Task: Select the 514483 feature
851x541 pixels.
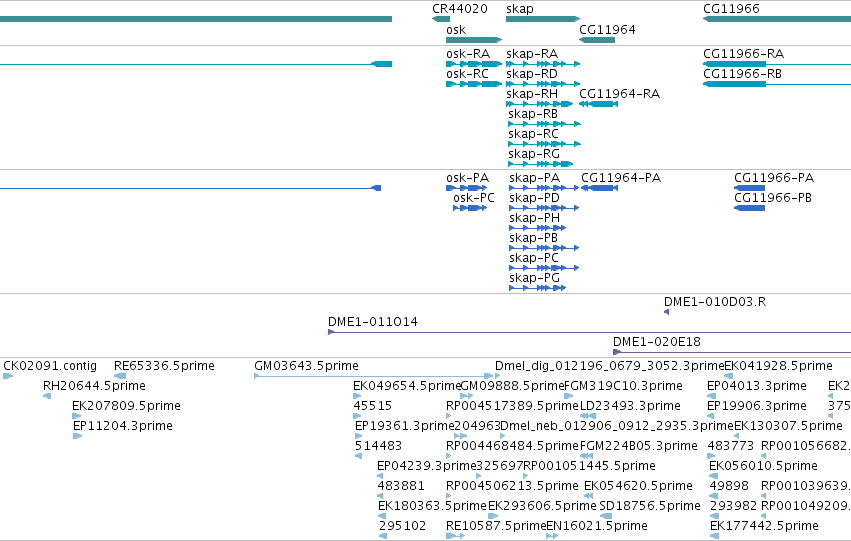Action: click(x=358, y=456)
